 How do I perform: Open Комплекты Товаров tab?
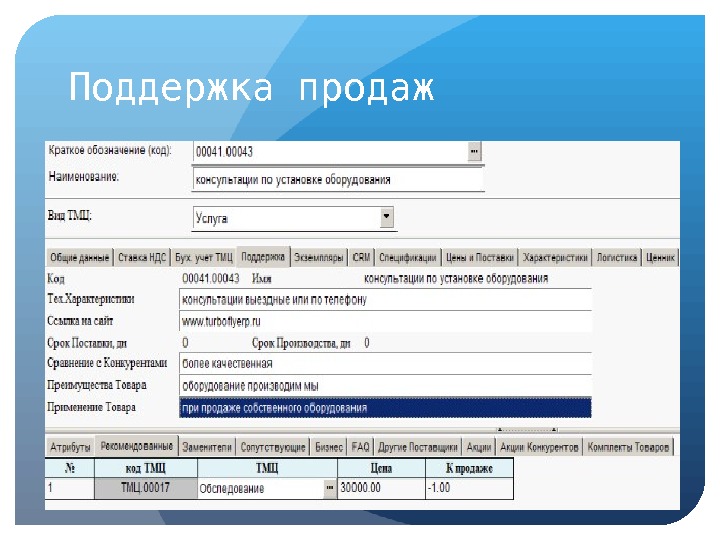[x=628, y=447]
